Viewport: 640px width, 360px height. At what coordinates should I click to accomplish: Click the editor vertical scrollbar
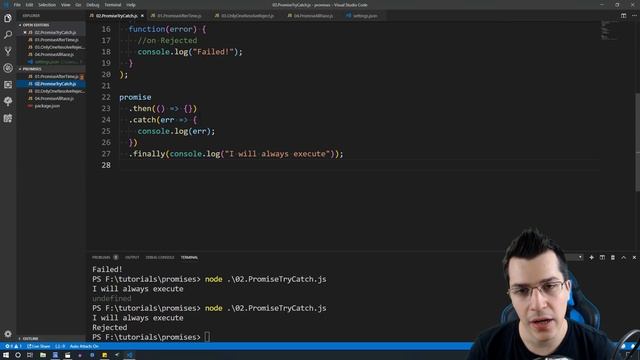(x=638, y=142)
